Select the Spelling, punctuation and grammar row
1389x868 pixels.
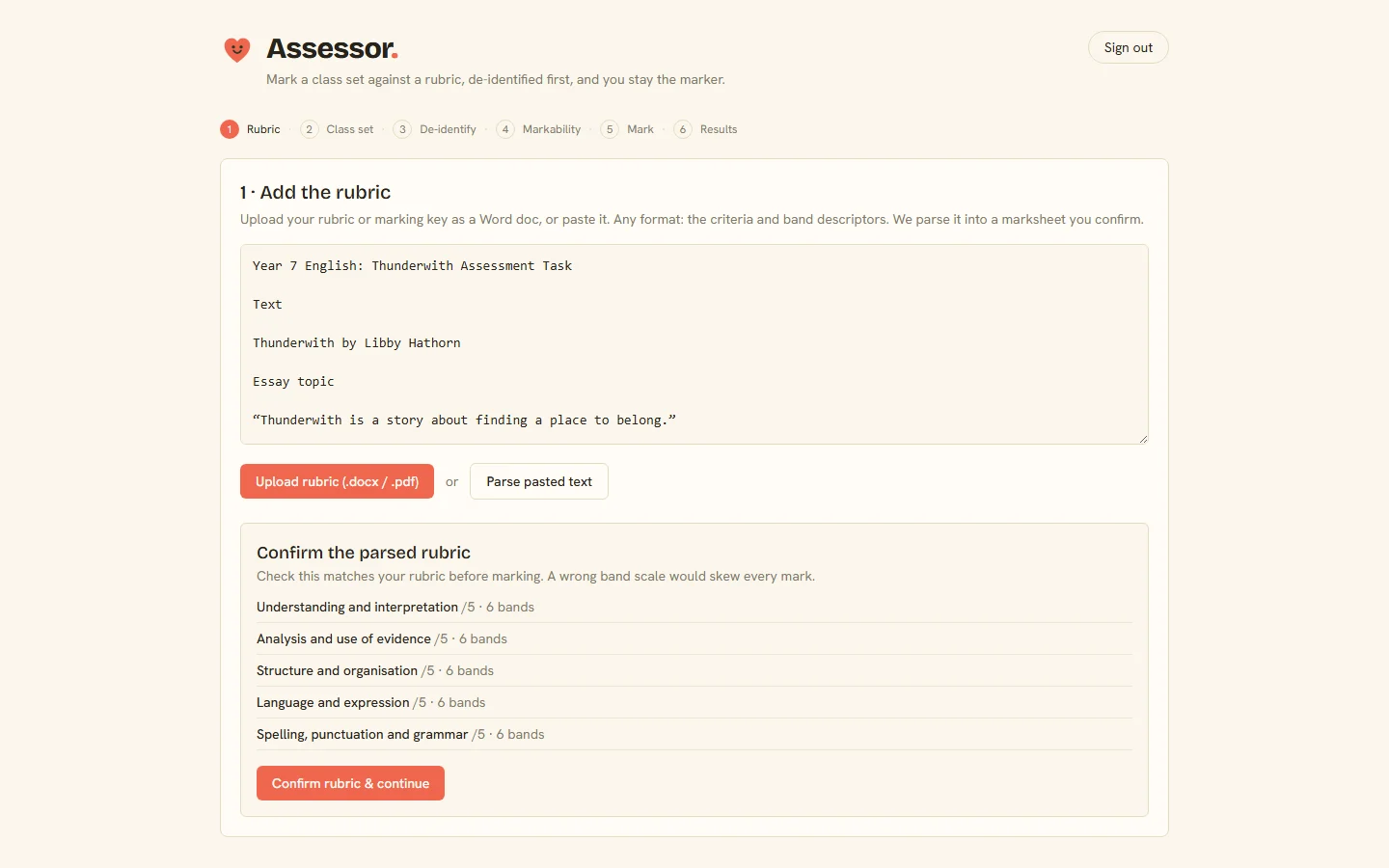pos(694,734)
